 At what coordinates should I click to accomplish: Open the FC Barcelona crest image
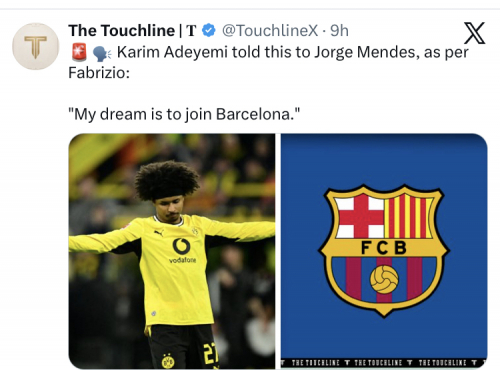(384, 251)
